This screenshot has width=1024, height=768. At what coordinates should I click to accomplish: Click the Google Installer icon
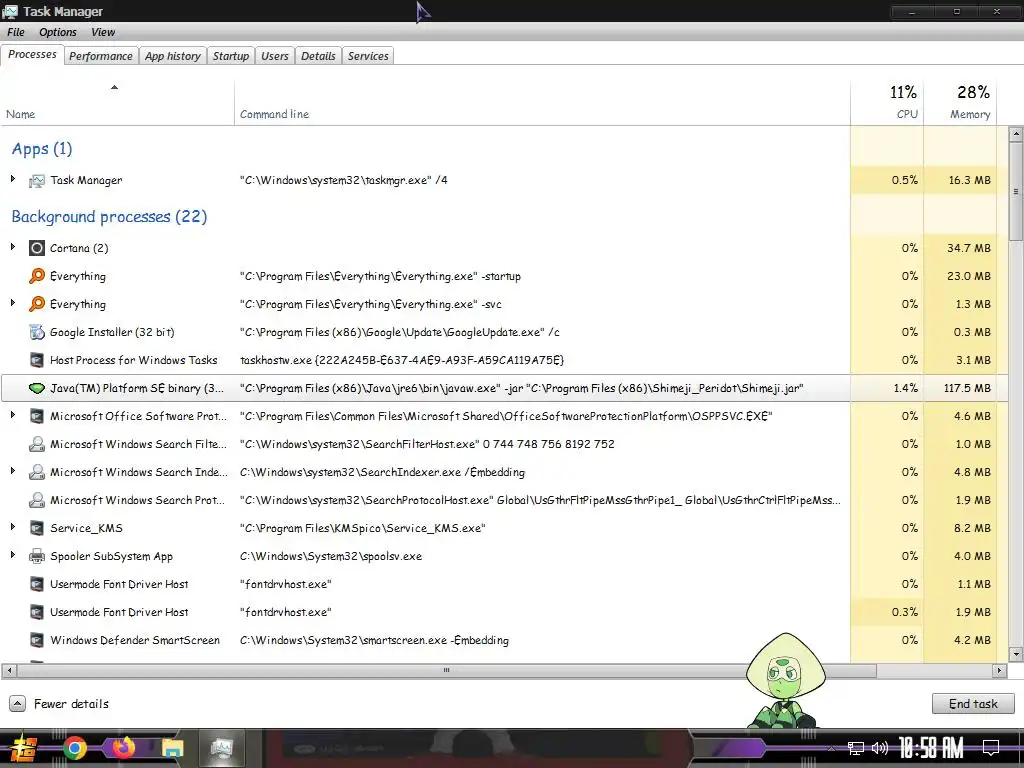coord(37,332)
